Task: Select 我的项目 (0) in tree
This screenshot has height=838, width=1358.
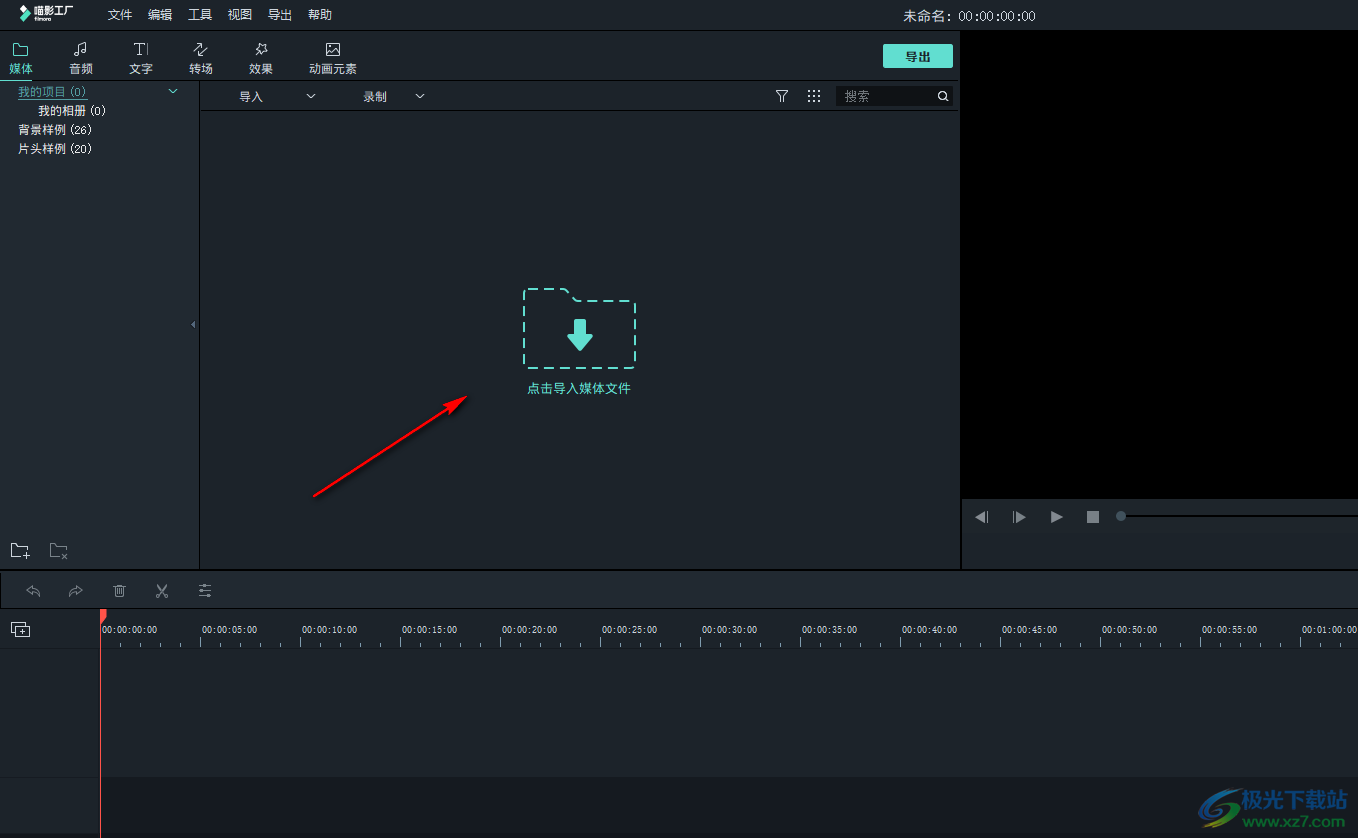Action: (52, 92)
